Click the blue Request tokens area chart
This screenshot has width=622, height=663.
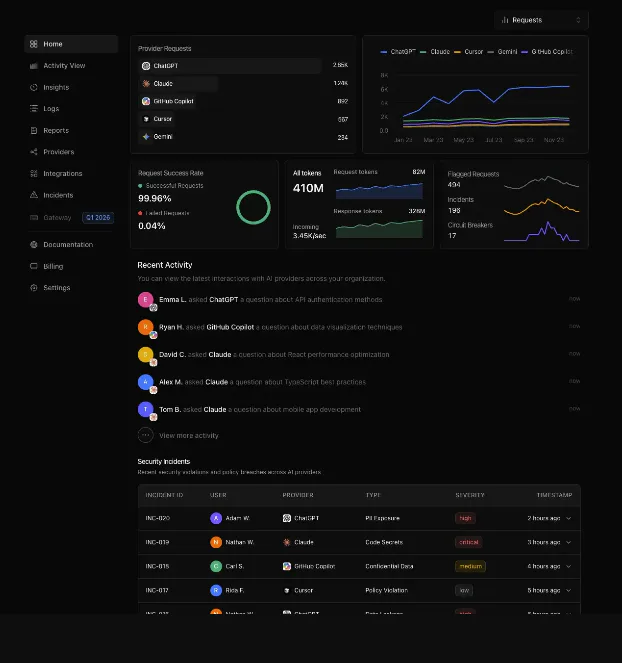point(379,191)
